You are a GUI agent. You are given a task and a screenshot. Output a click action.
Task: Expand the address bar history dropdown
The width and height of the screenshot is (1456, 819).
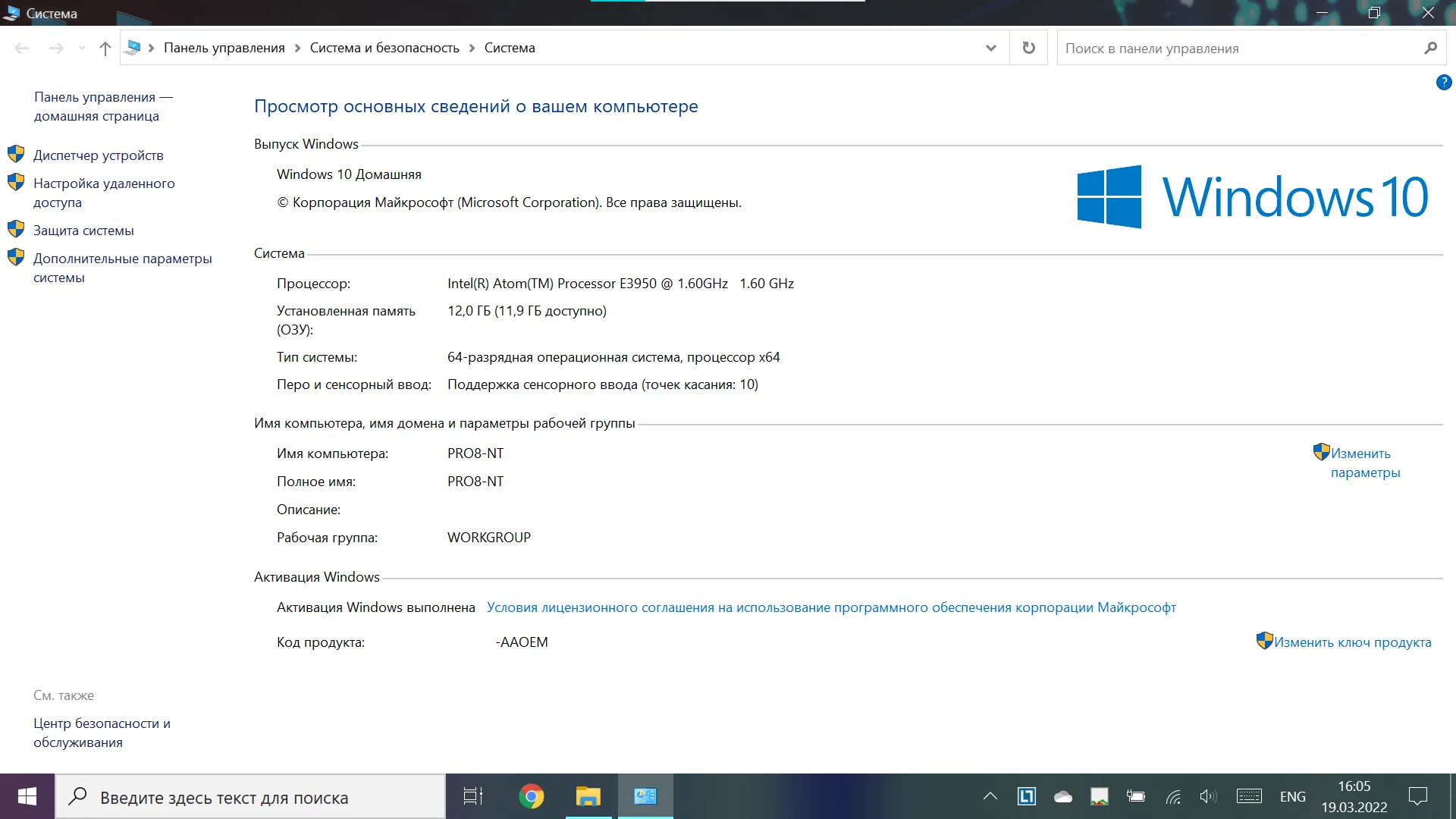pos(990,48)
